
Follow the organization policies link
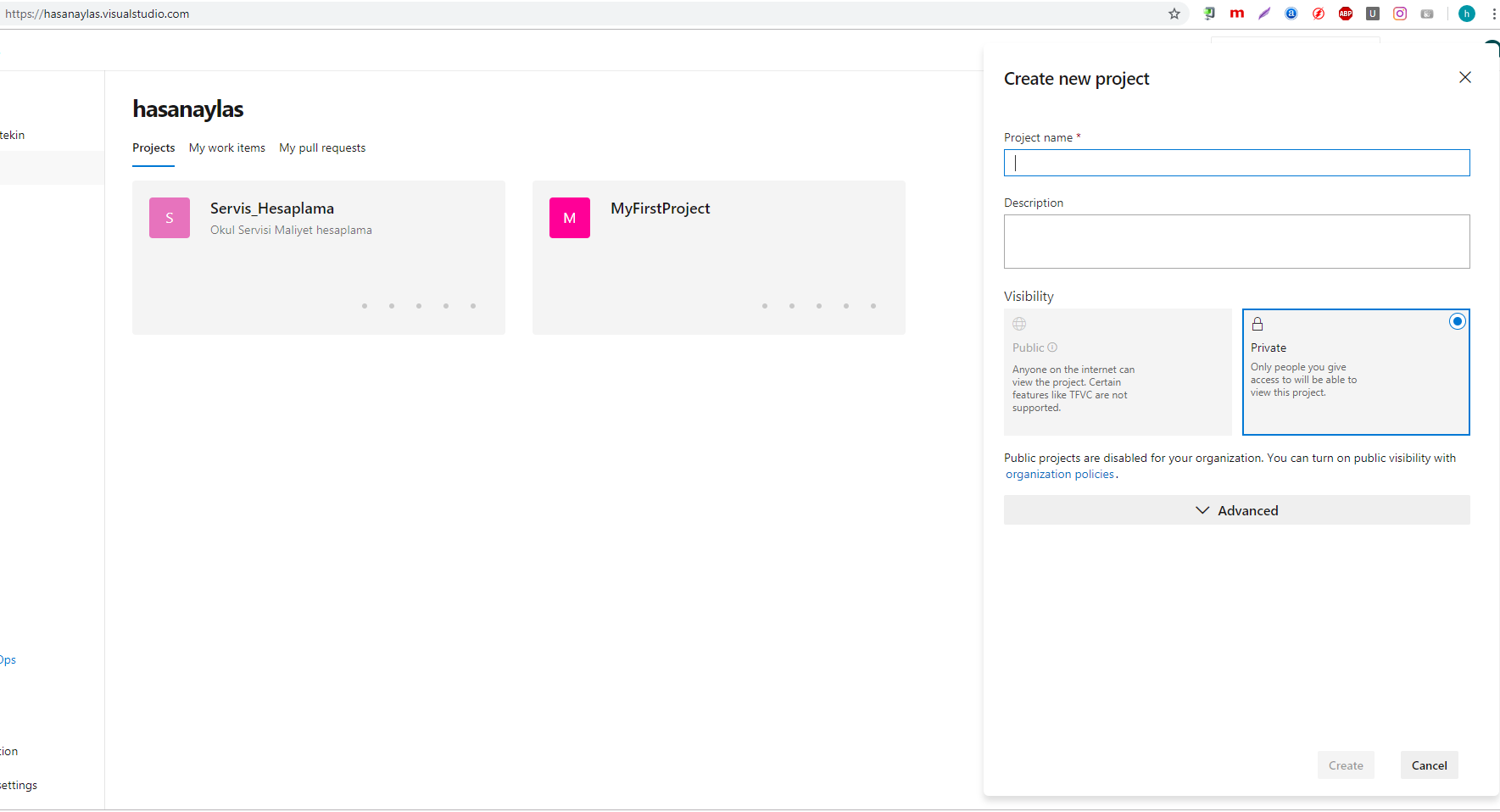pos(1060,475)
